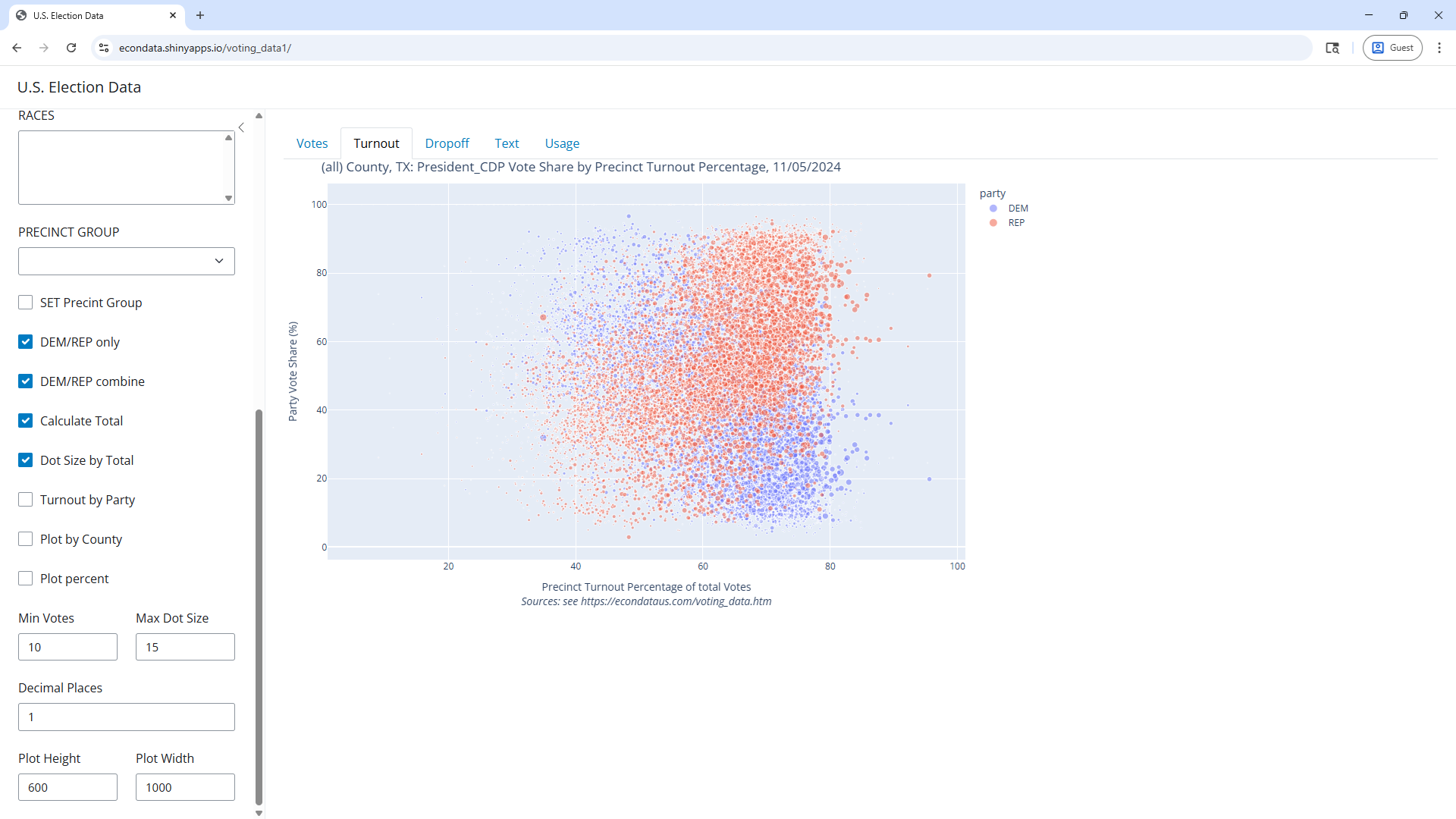The height and width of the screenshot is (819, 1456).
Task: Check the Plot by County checkbox
Action: pyautogui.click(x=26, y=539)
